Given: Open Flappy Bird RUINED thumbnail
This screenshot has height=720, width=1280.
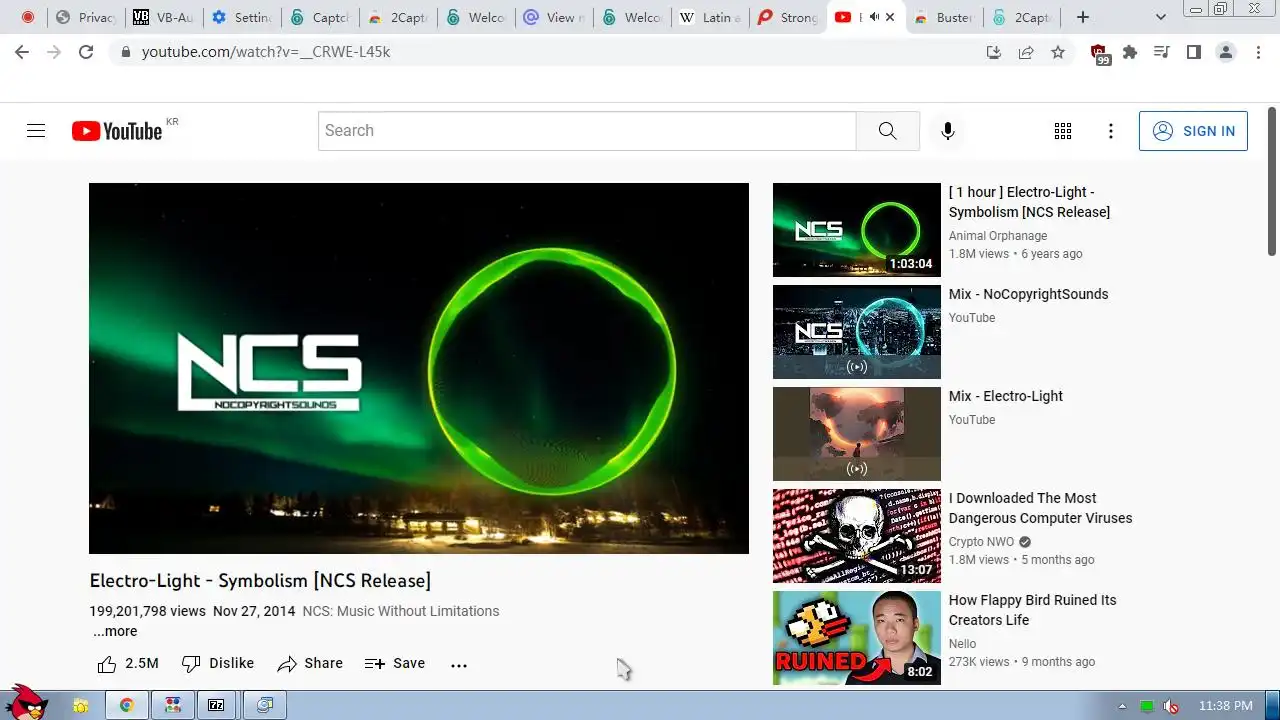Looking at the screenshot, I should coord(857,638).
